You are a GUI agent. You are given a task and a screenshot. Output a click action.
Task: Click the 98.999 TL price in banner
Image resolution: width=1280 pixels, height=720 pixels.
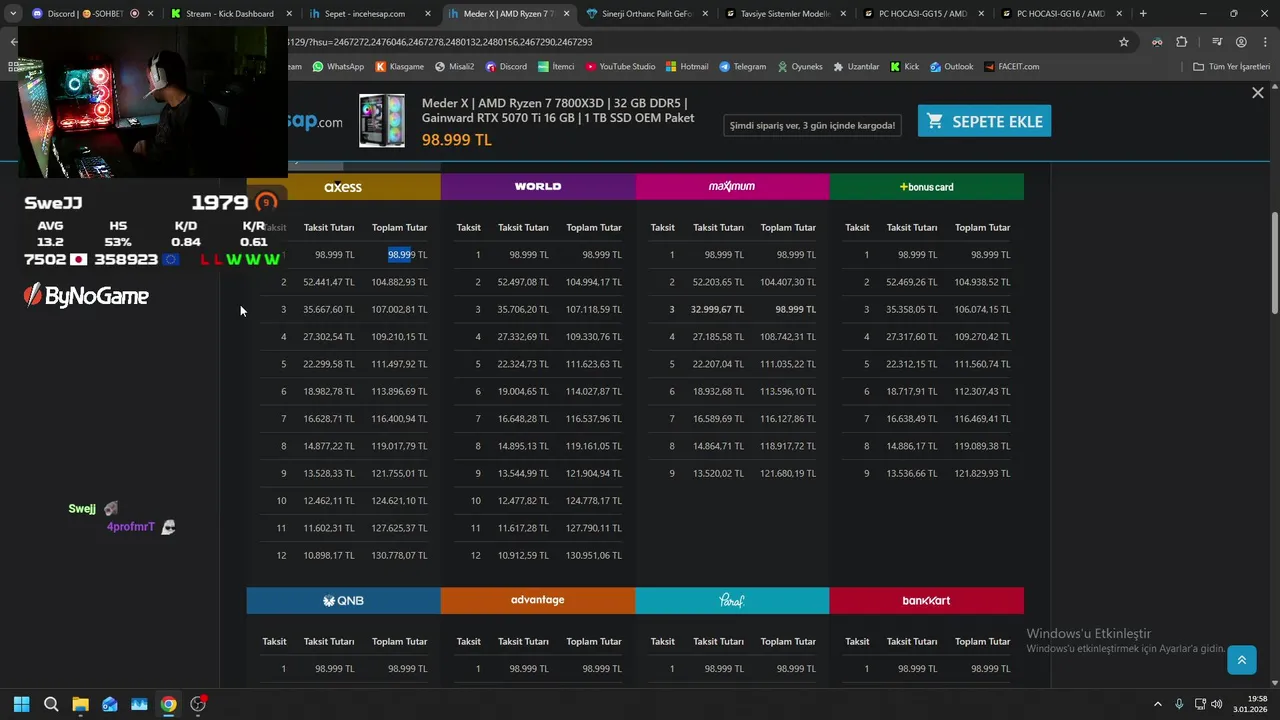pyautogui.click(x=456, y=140)
